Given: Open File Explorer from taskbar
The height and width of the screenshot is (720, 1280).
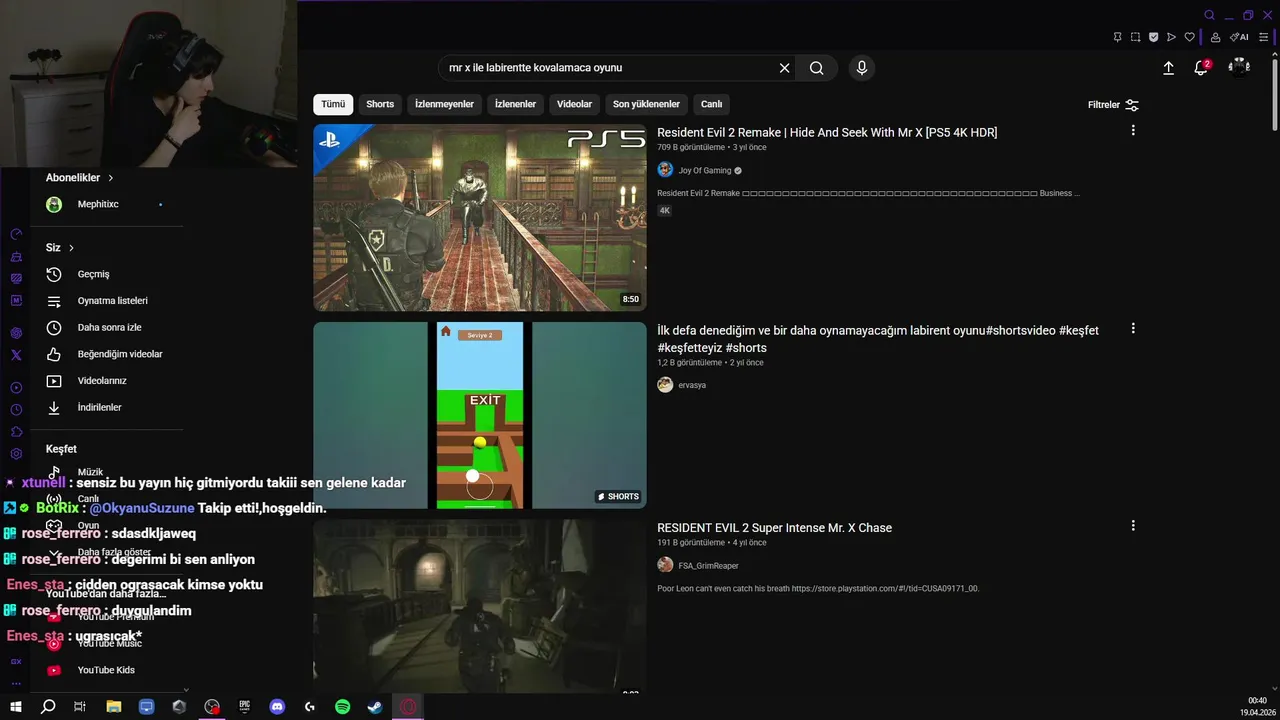Looking at the screenshot, I should 114,707.
